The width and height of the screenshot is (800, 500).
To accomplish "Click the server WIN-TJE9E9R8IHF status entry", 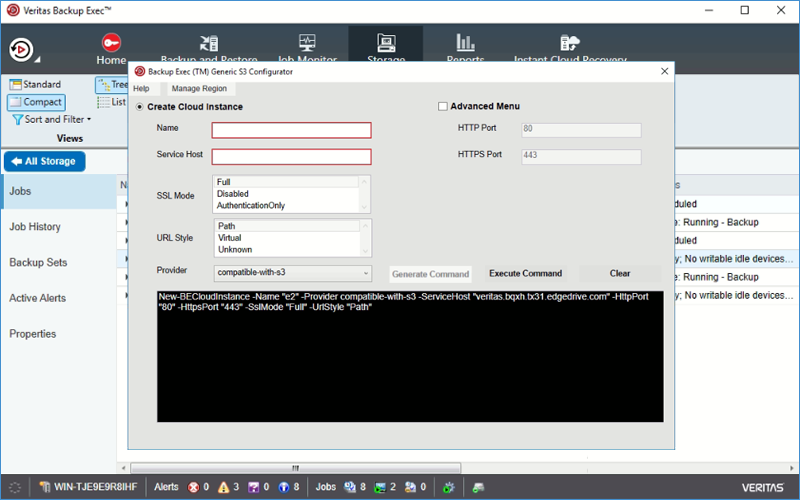I will click(89, 487).
